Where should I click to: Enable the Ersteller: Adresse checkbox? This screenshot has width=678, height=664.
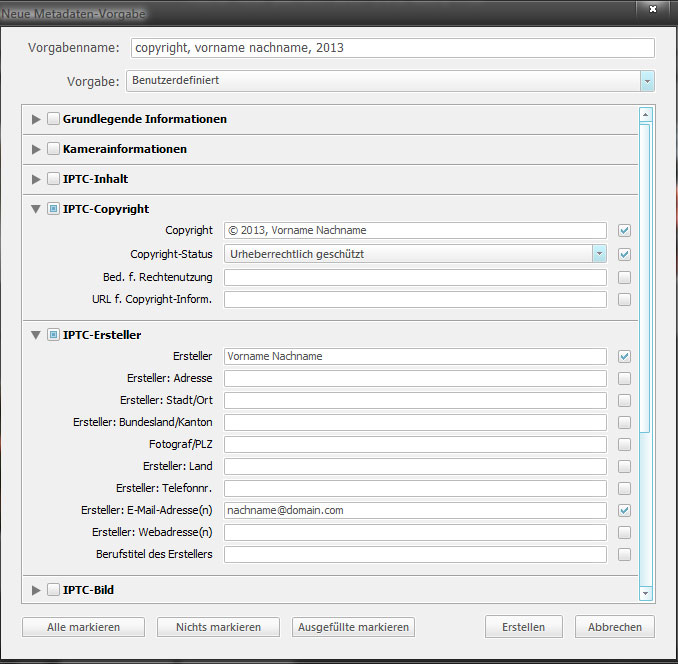[624, 378]
